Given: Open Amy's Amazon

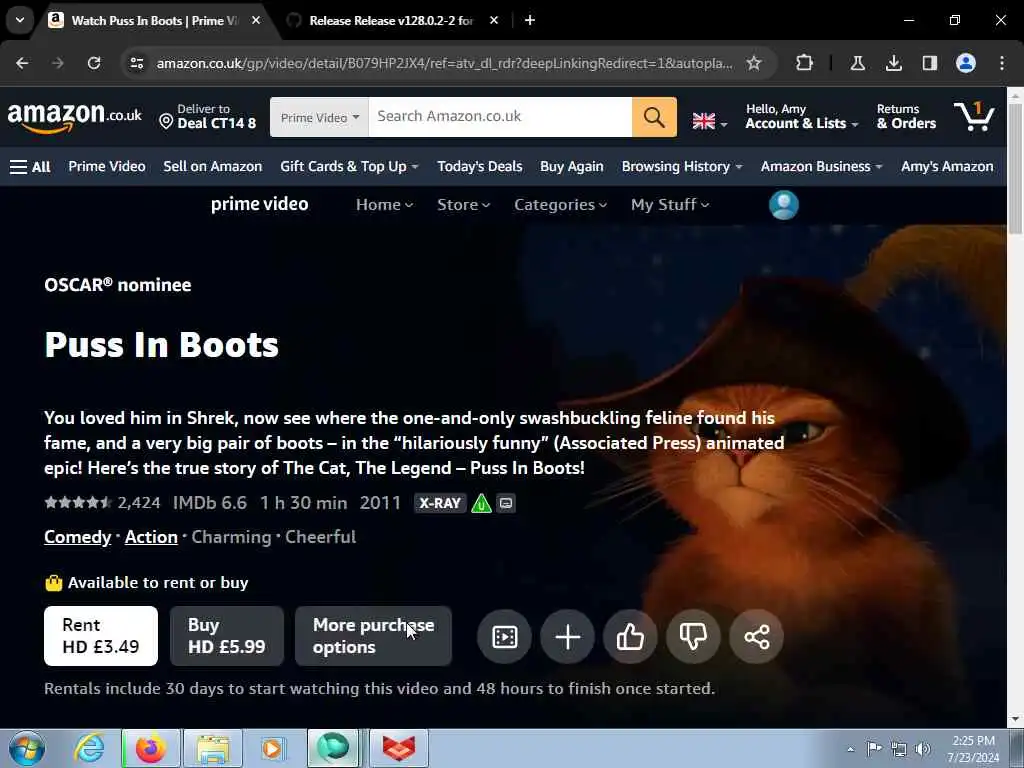Looking at the screenshot, I should tap(947, 167).
